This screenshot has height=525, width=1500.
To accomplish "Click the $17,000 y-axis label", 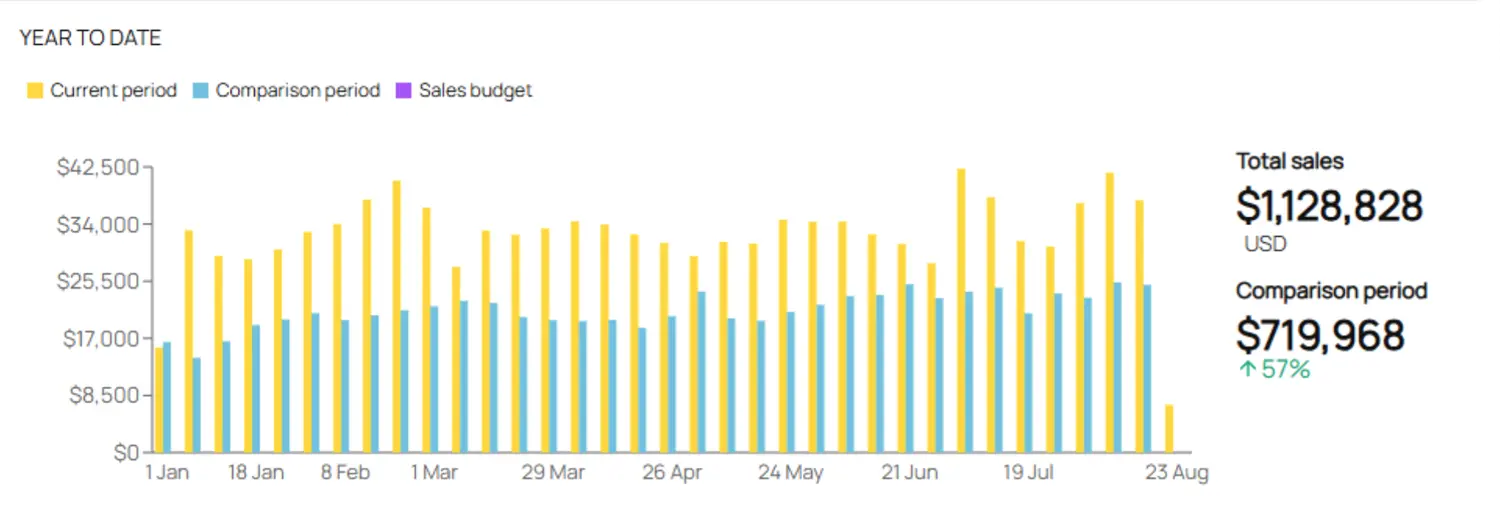I will [99, 339].
